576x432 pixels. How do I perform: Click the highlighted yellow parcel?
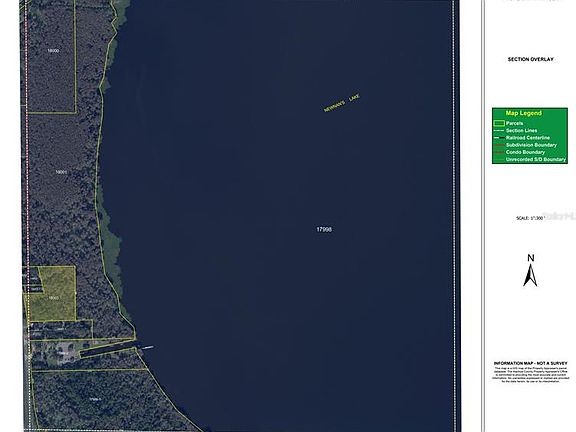point(53,294)
